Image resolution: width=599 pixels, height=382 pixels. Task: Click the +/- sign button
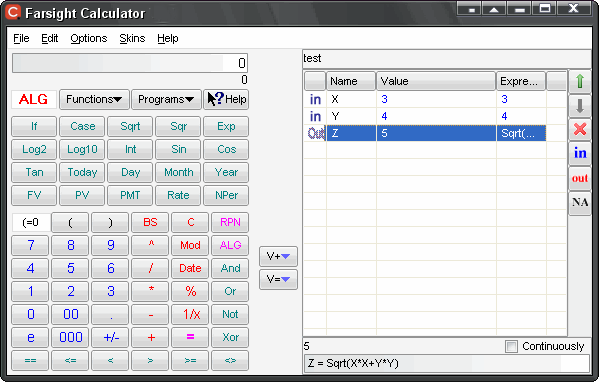110,337
